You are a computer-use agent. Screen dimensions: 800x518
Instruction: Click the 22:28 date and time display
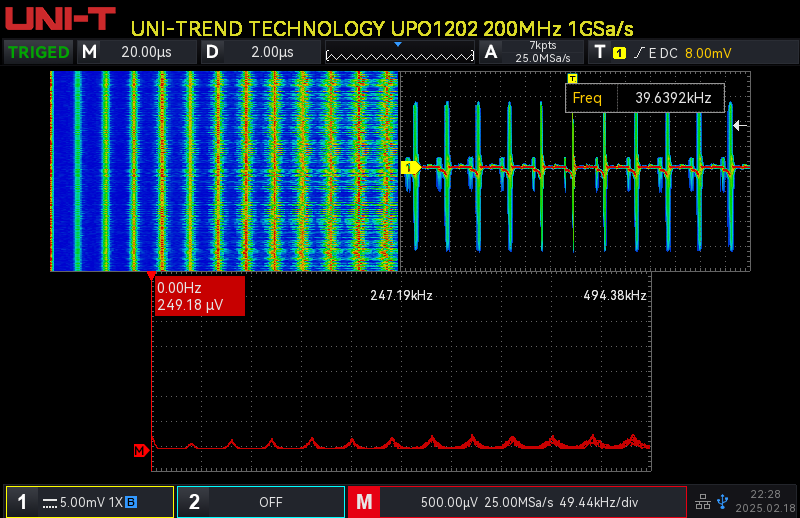[x=765, y=501]
